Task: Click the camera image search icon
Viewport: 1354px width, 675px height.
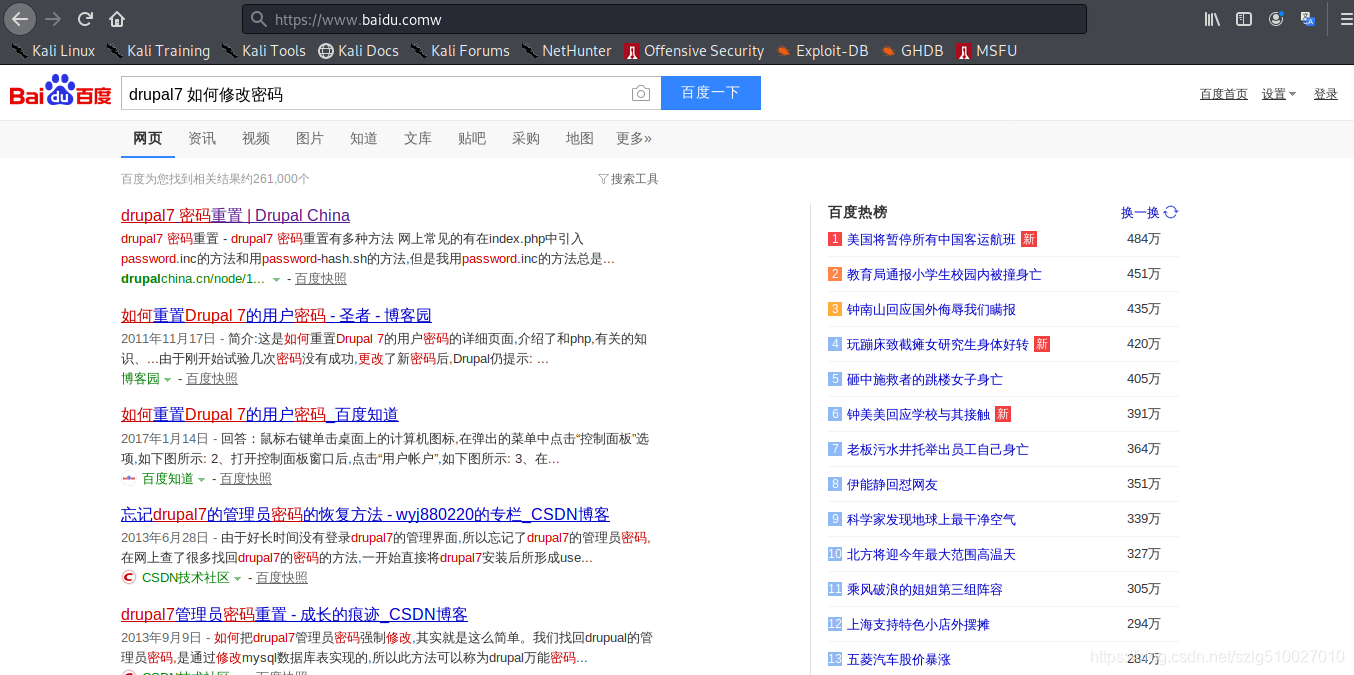Action: [x=641, y=93]
